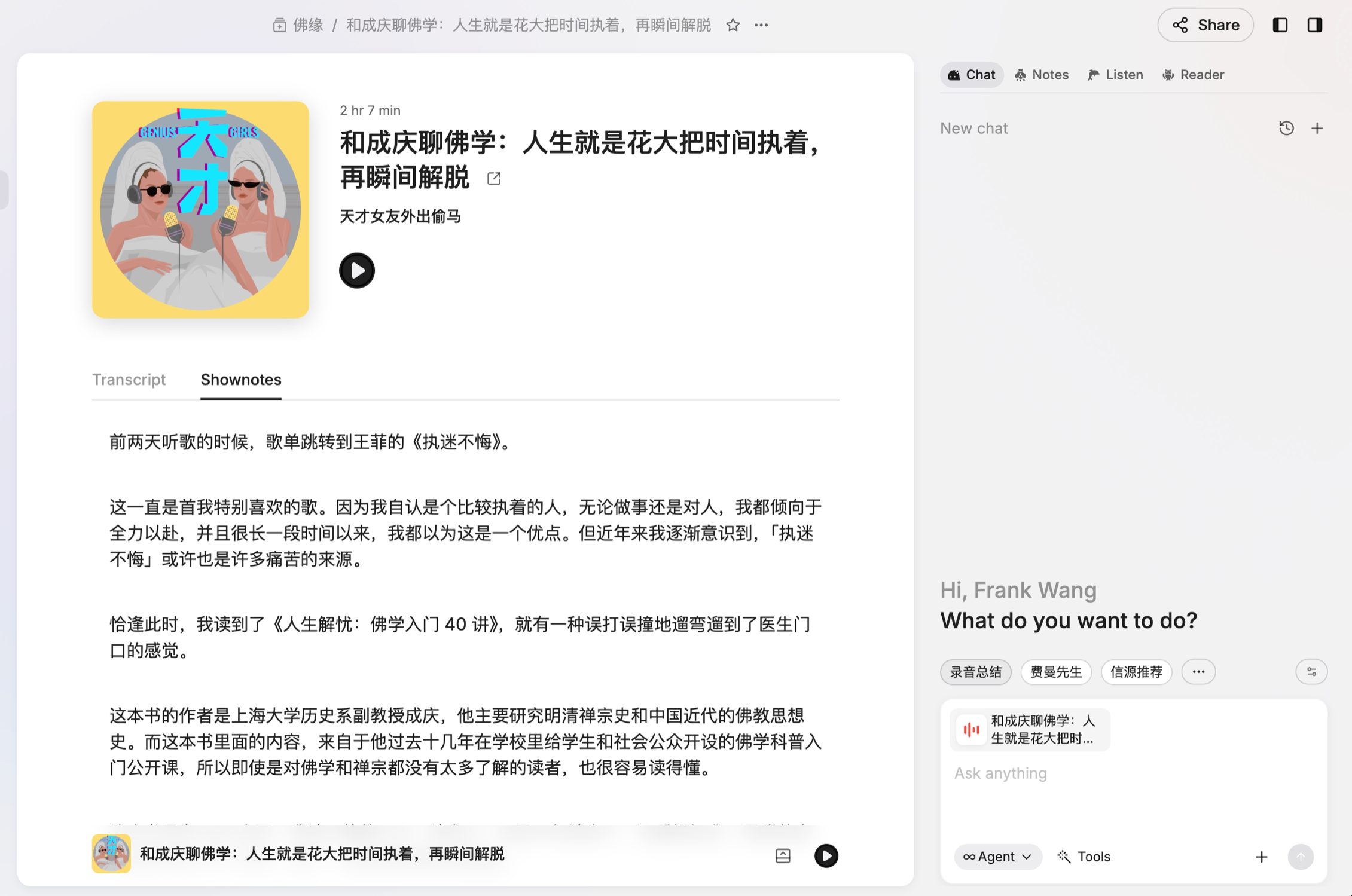1352x896 pixels.
Task: Focus the Ask anything input field
Action: 1133,773
